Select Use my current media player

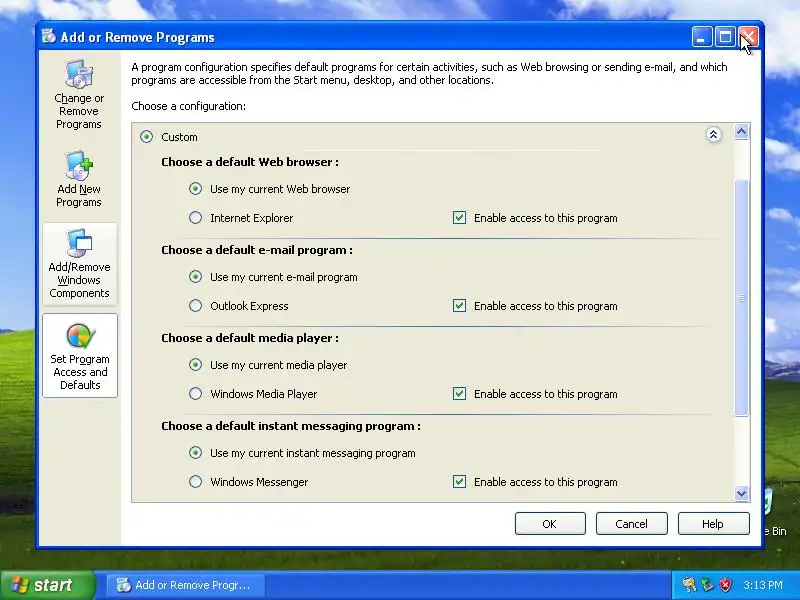point(195,365)
